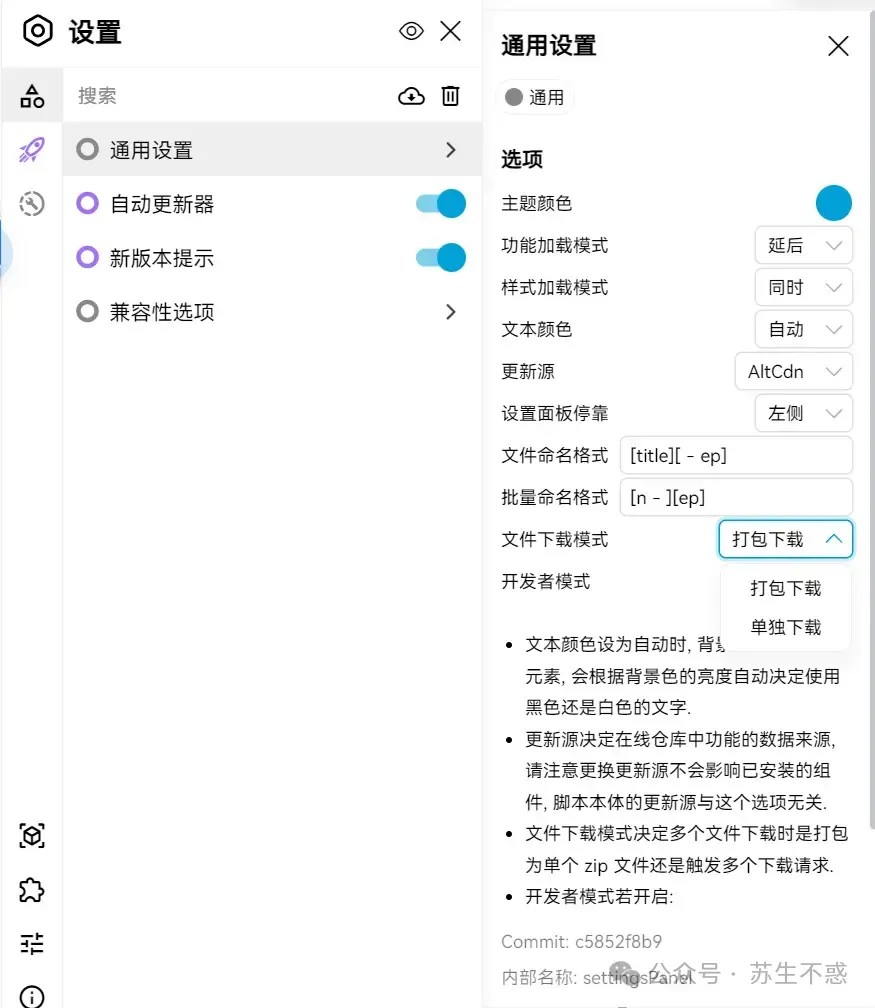Expand the 更新源 AltCdn dropdown
875x1008 pixels.
(794, 371)
